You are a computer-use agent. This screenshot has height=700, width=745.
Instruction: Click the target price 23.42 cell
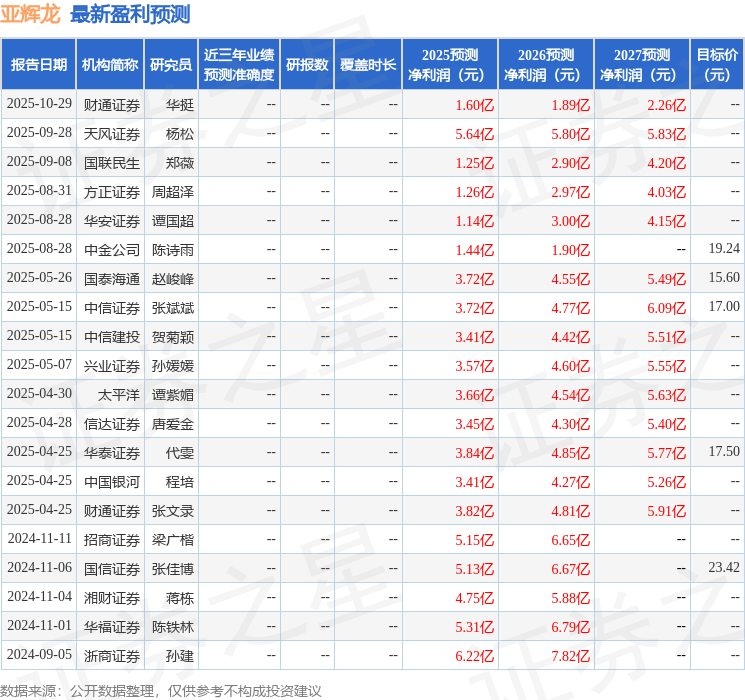(x=723, y=568)
